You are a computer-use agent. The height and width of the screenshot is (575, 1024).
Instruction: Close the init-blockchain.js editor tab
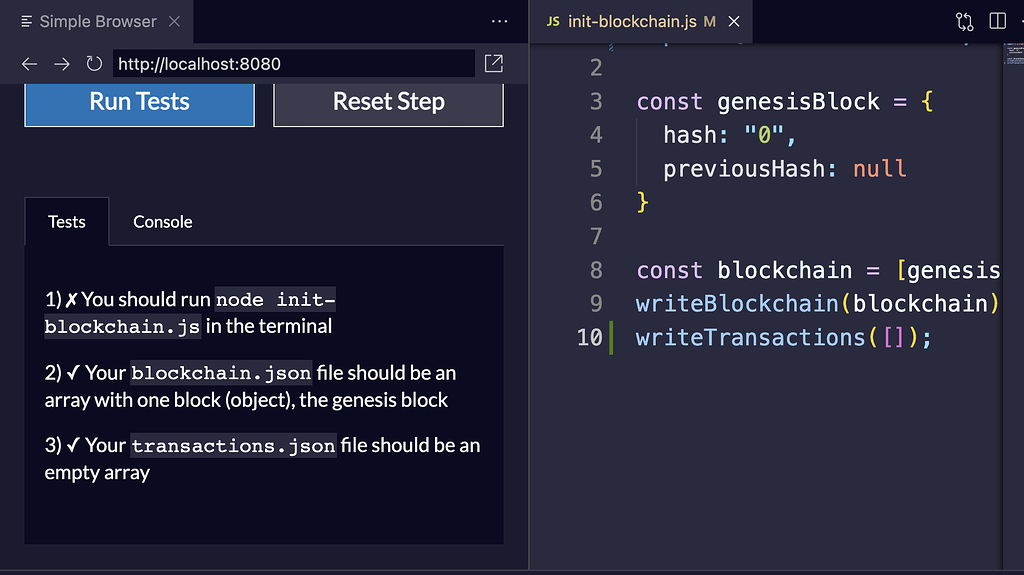pos(735,21)
